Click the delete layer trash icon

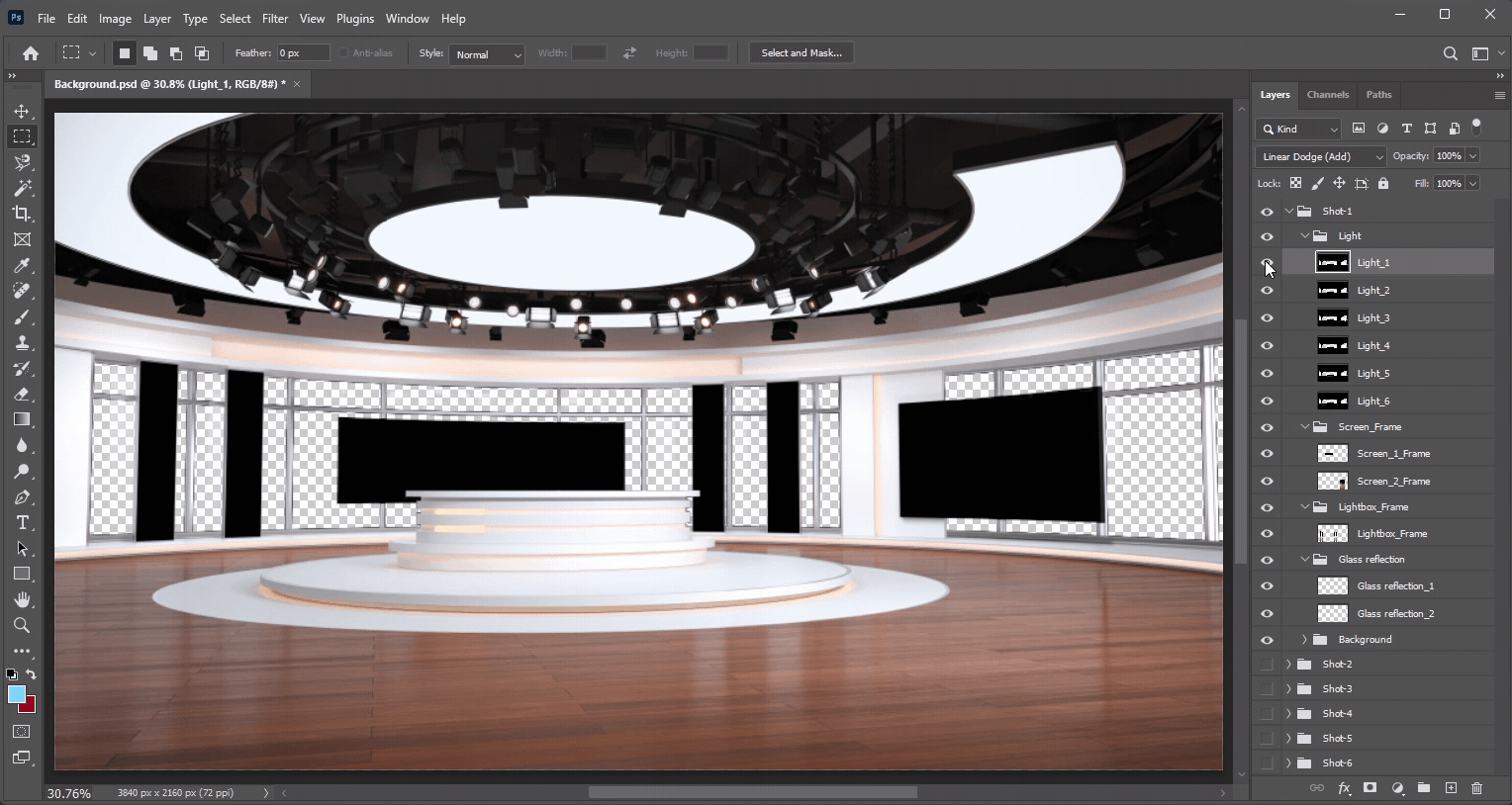click(1476, 788)
